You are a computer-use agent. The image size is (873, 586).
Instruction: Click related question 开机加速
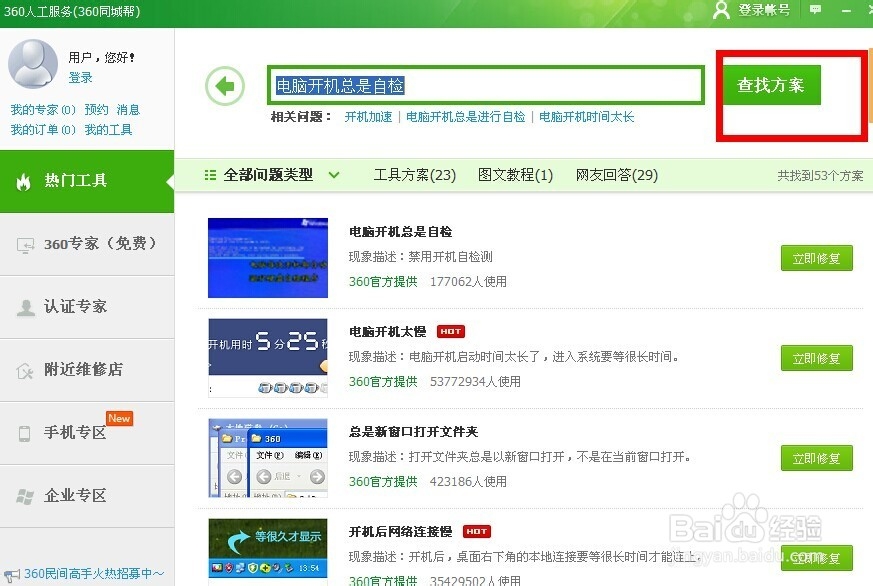368,117
